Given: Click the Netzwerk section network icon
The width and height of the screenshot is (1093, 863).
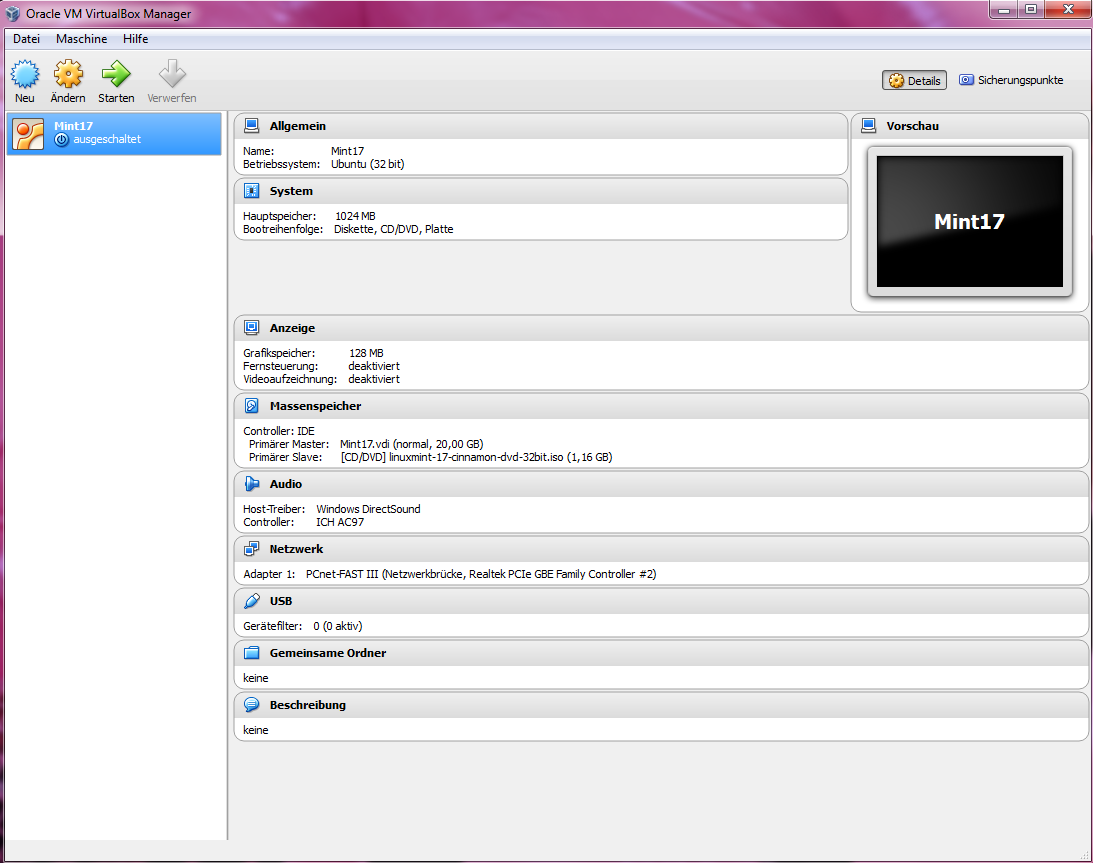Looking at the screenshot, I should tap(252, 549).
